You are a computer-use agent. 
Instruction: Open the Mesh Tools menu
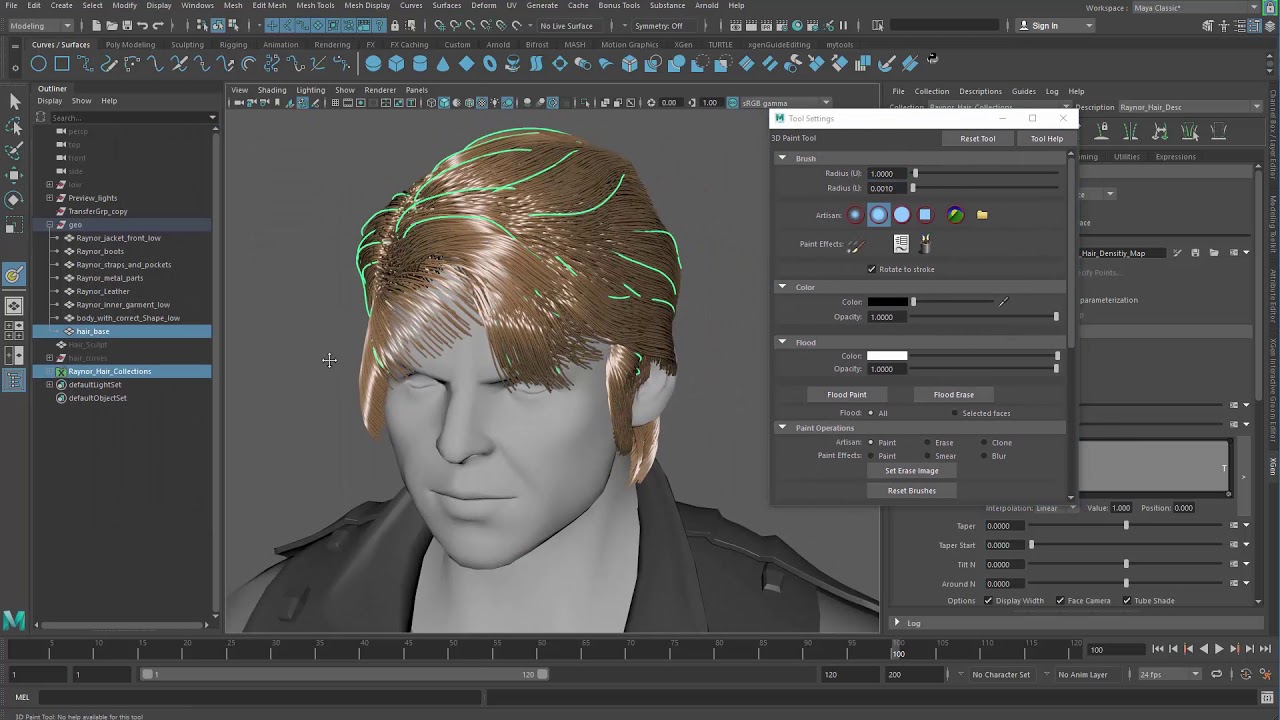pyautogui.click(x=315, y=5)
